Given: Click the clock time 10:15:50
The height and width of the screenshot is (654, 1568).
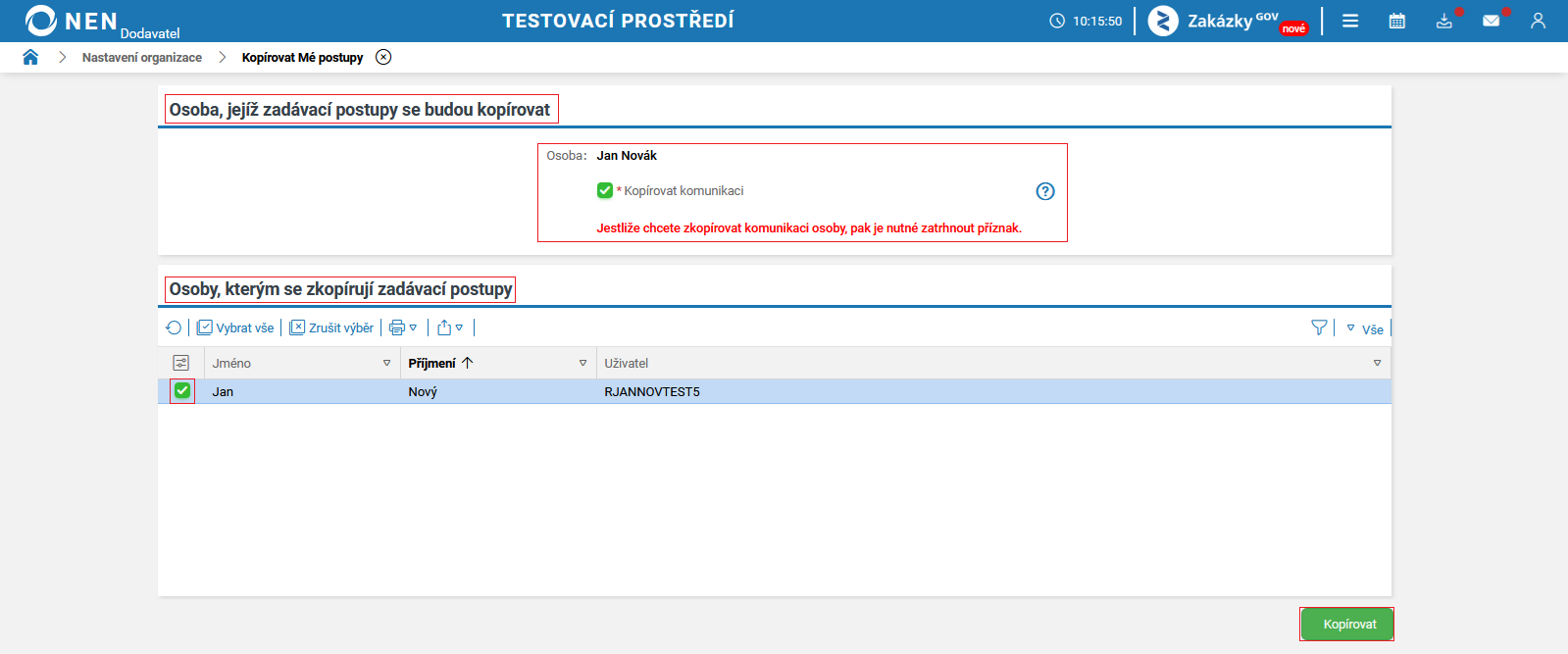Looking at the screenshot, I should 1097,21.
